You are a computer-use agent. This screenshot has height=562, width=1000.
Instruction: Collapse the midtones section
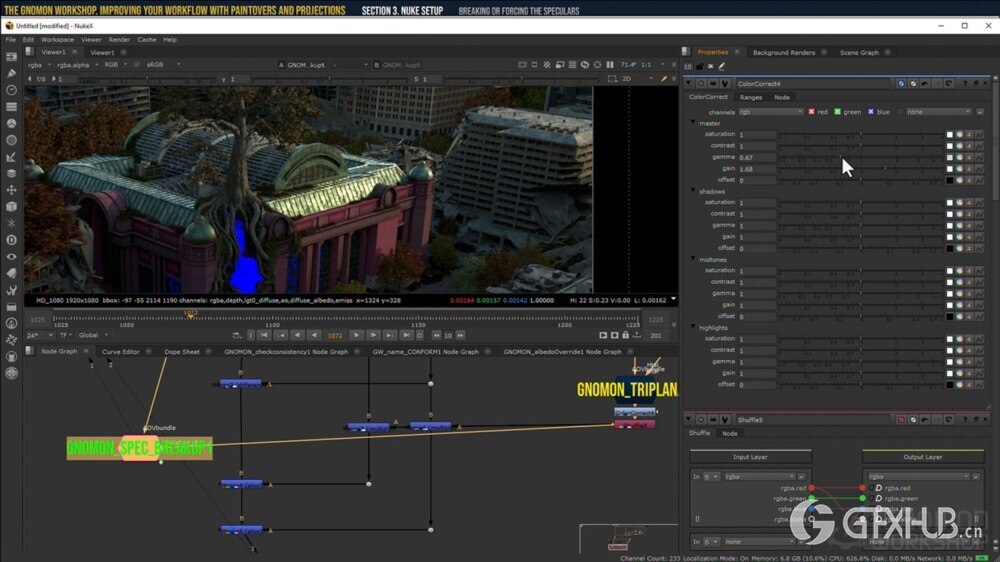point(693,259)
